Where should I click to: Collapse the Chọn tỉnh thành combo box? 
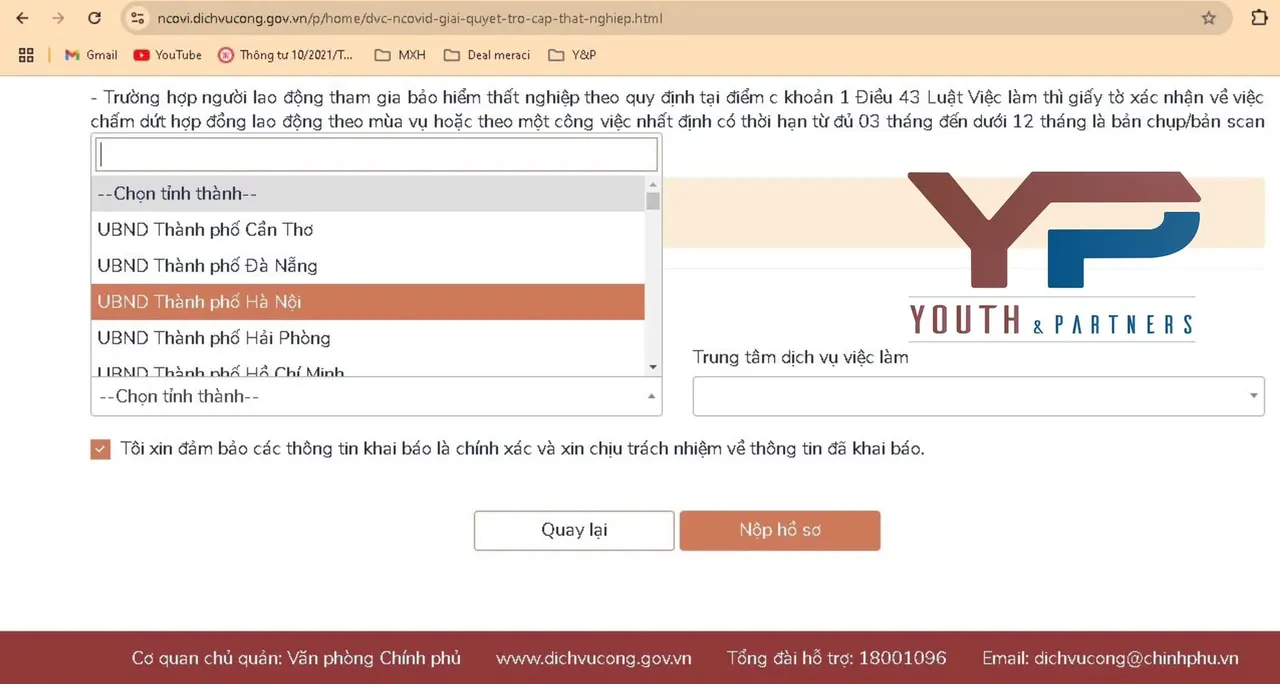click(x=376, y=397)
